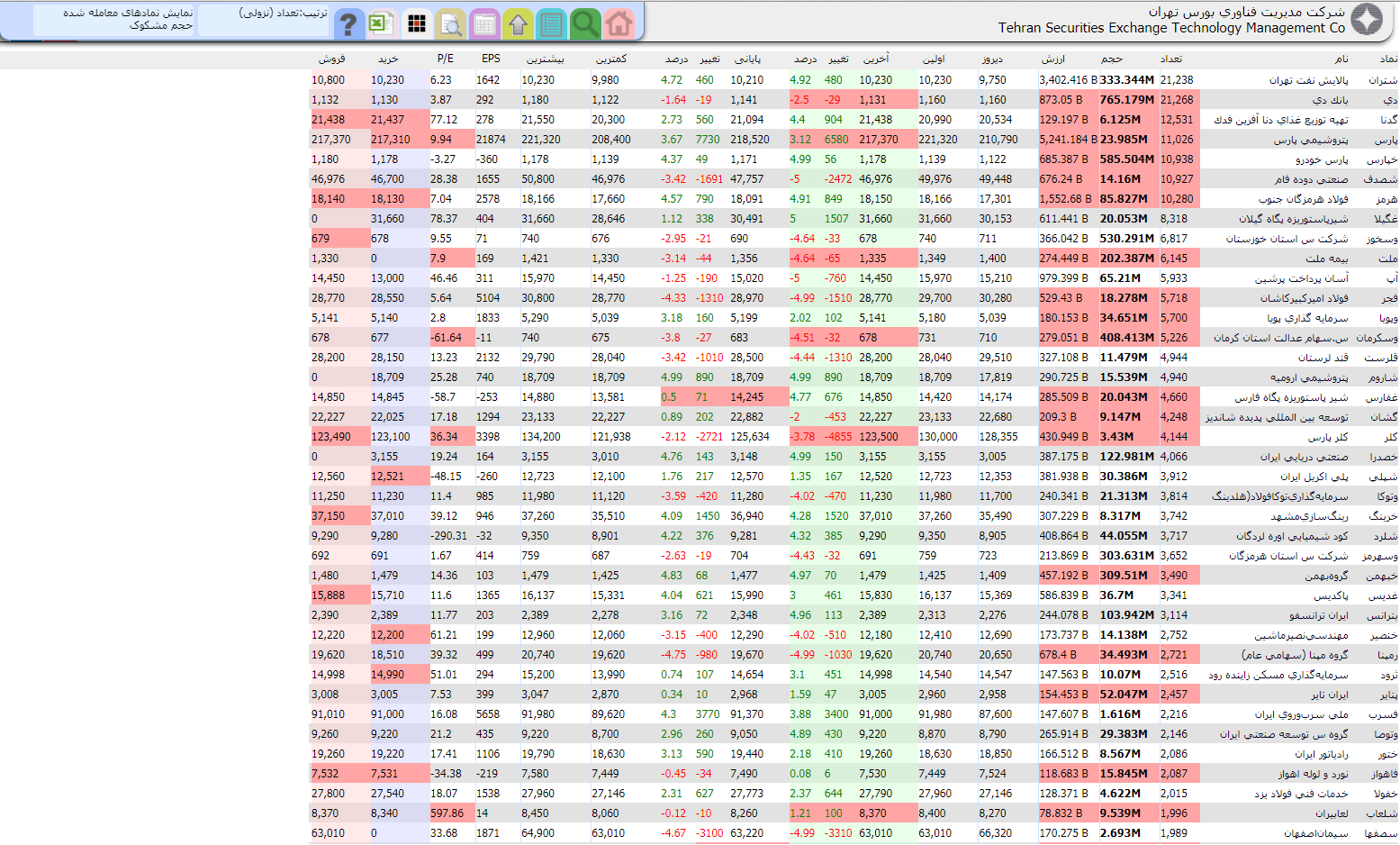Open symbol پارس link
Screen dimensions: 1400x845
tap(1386, 140)
